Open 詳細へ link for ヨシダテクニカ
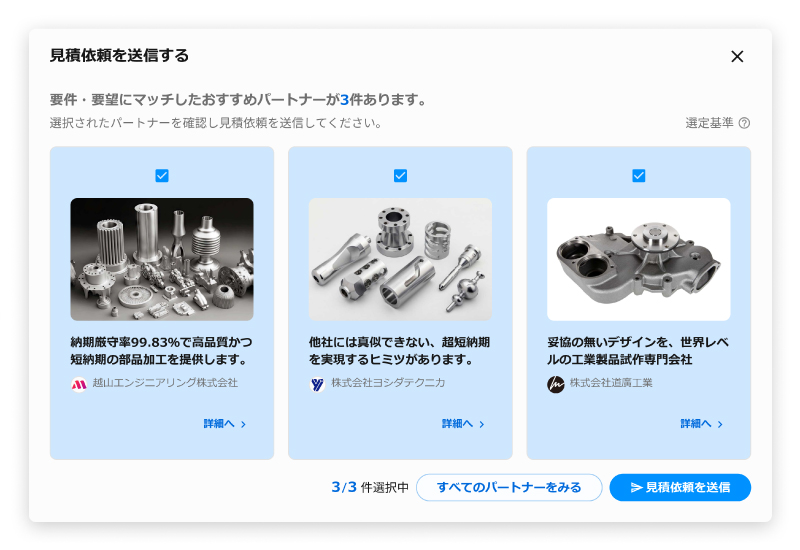The image size is (800, 550). (463, 423)
